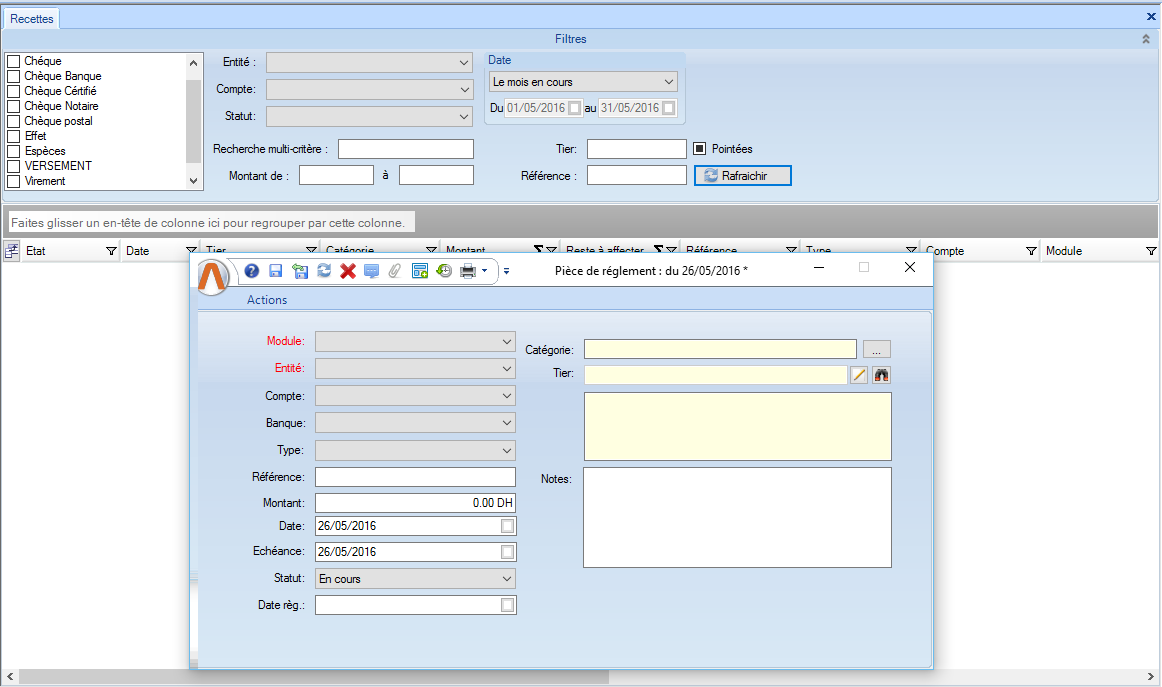Click the Référence input field in dialog
The height and width of the screenshot is (687, 1162).
tap(415, 477)
